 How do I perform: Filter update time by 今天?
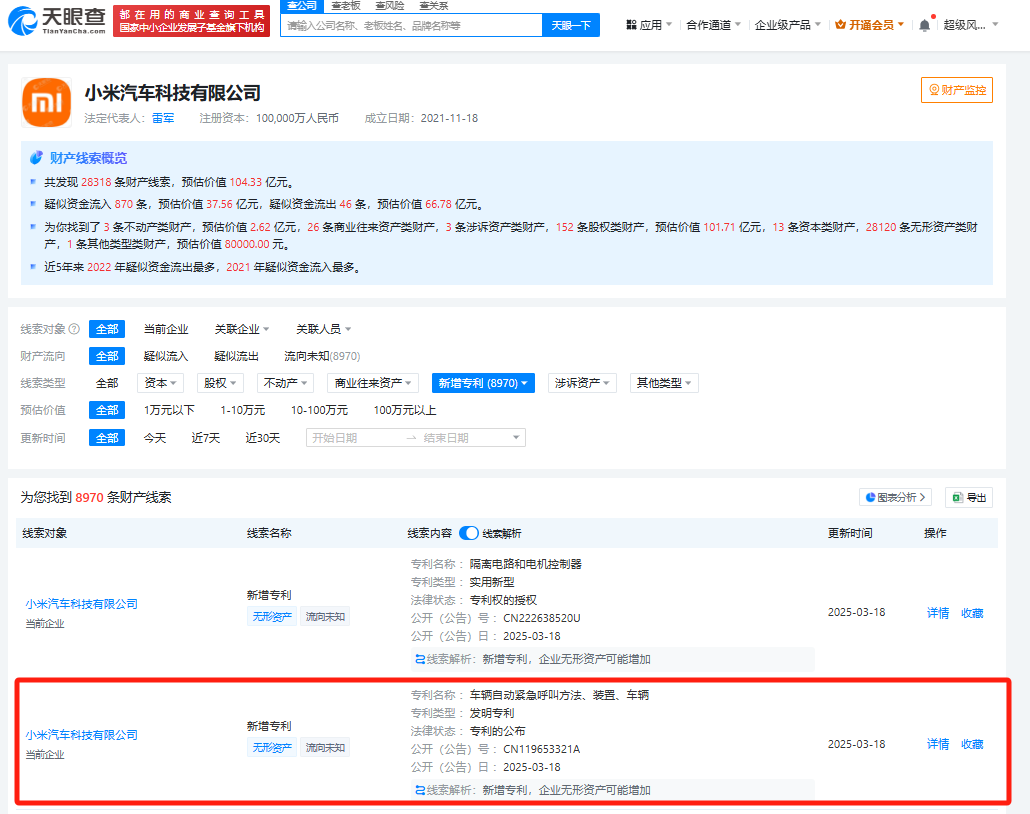(155, 438)
